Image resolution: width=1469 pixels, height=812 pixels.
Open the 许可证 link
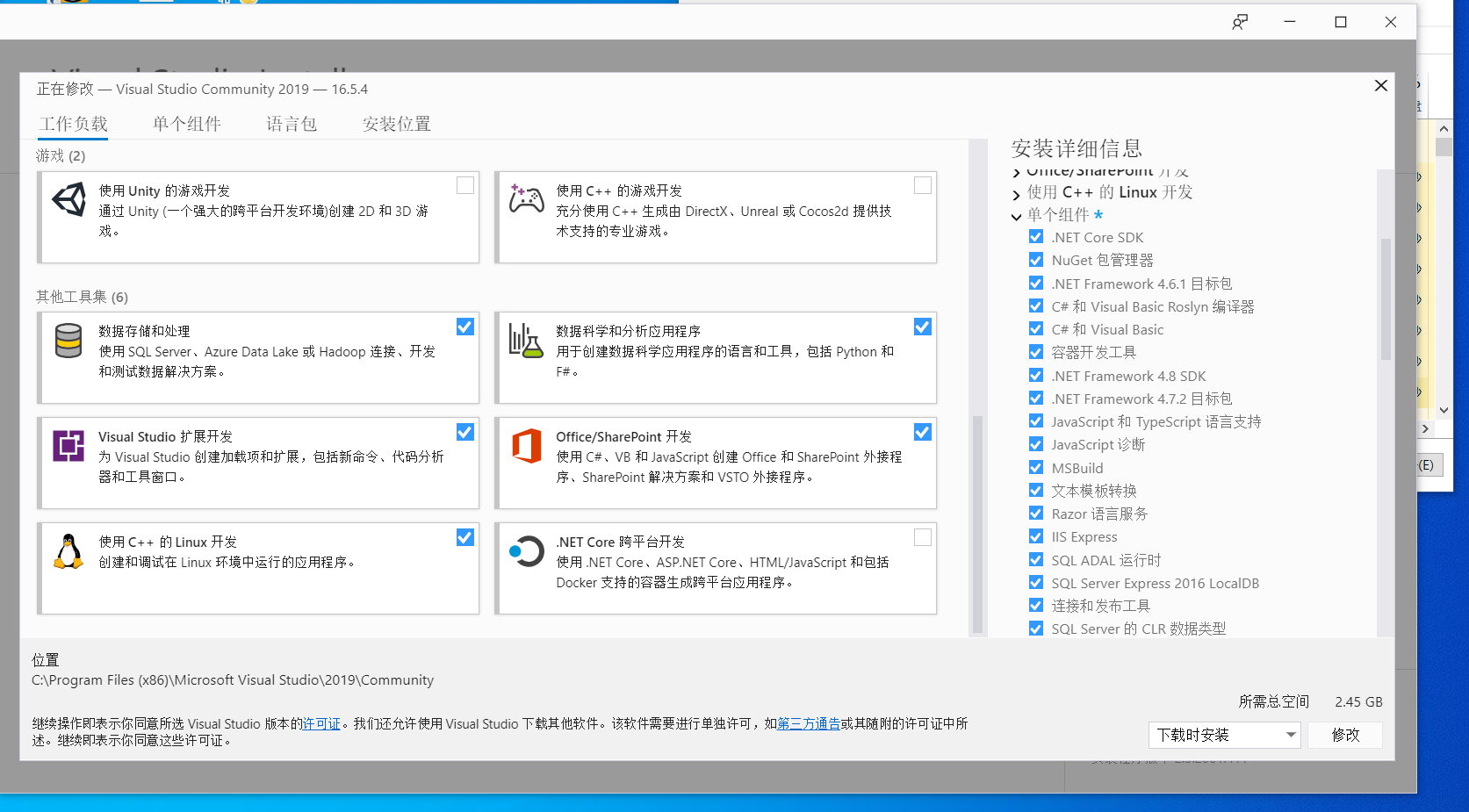(321, 724)
